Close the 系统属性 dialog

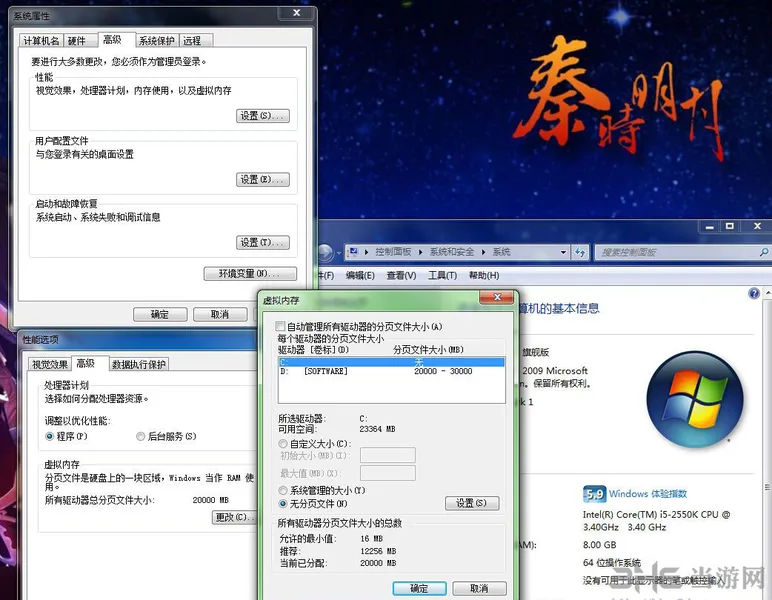pos(296,13)
